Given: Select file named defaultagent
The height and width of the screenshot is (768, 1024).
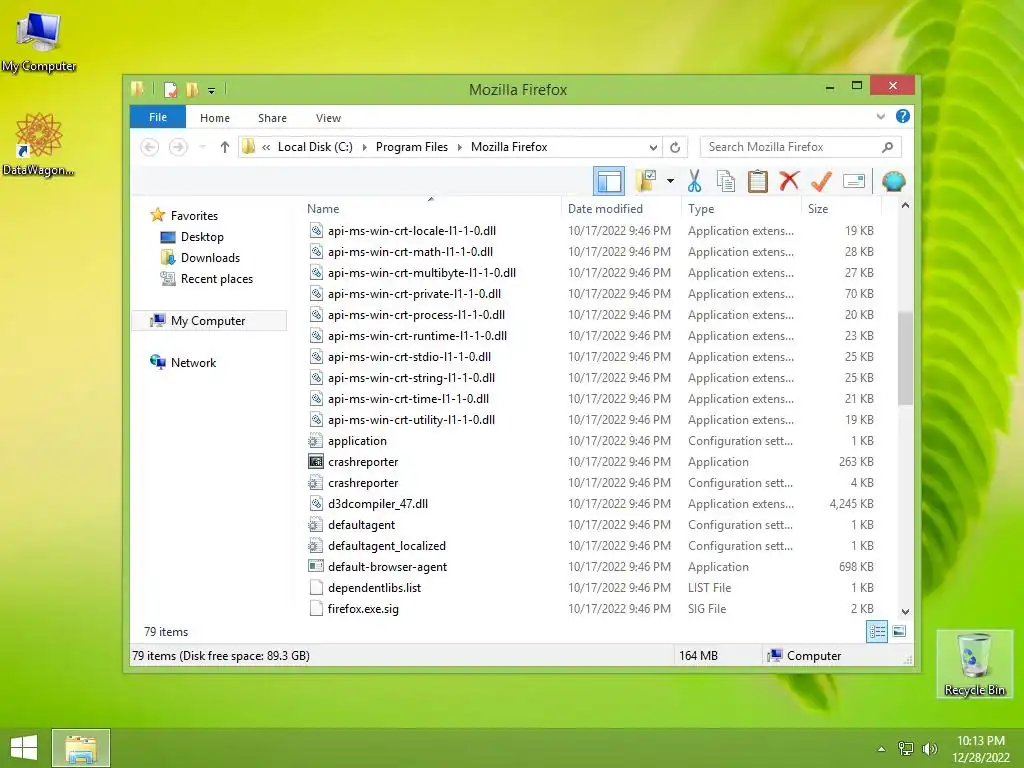Looking at the screenshot, I should point(361,525).
